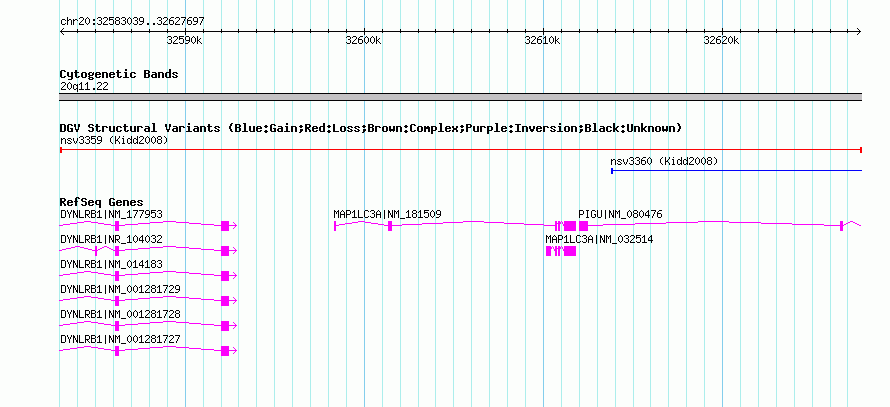Image resolution: width=890 pixels, height=407 pixels.
Task: Click the 32600k ruler tick label
Action: click(x=363, y=40)
